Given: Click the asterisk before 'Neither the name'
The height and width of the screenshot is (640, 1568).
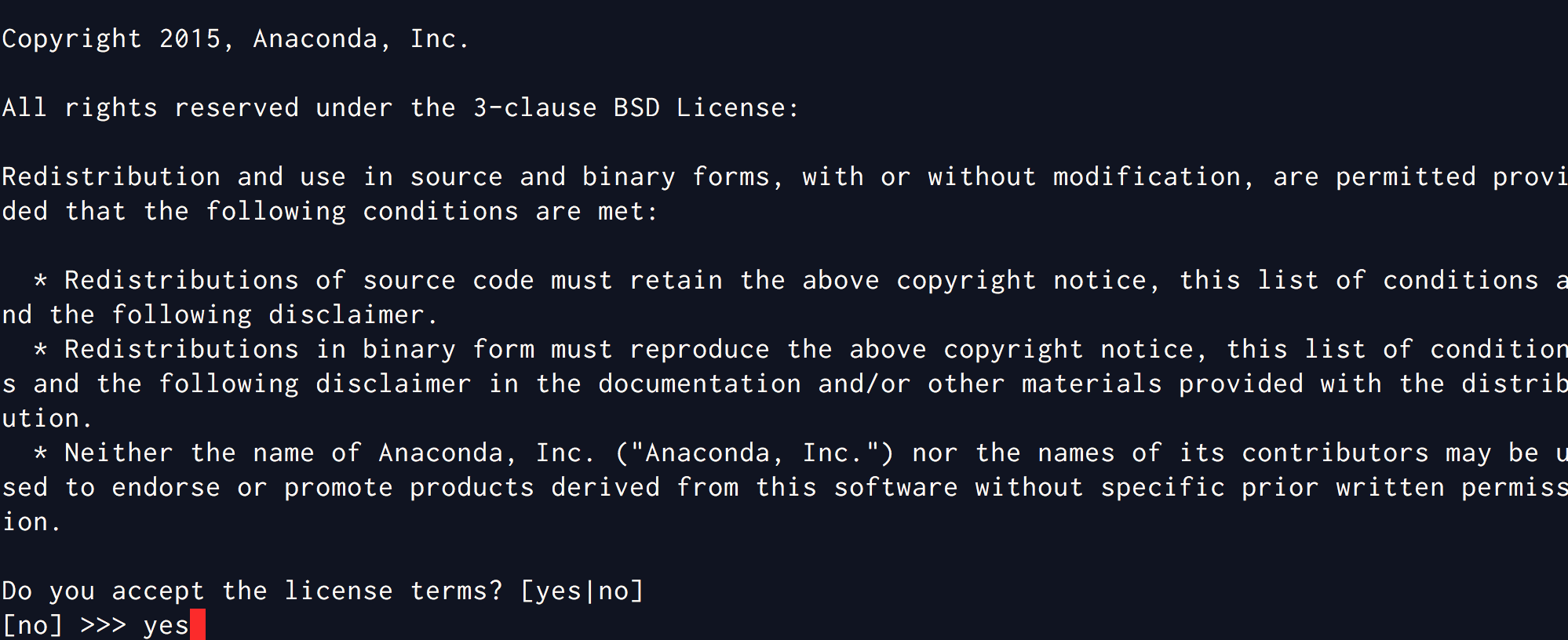Looking at the screenshot, I should pyautogui.click(x=41, y=454).
